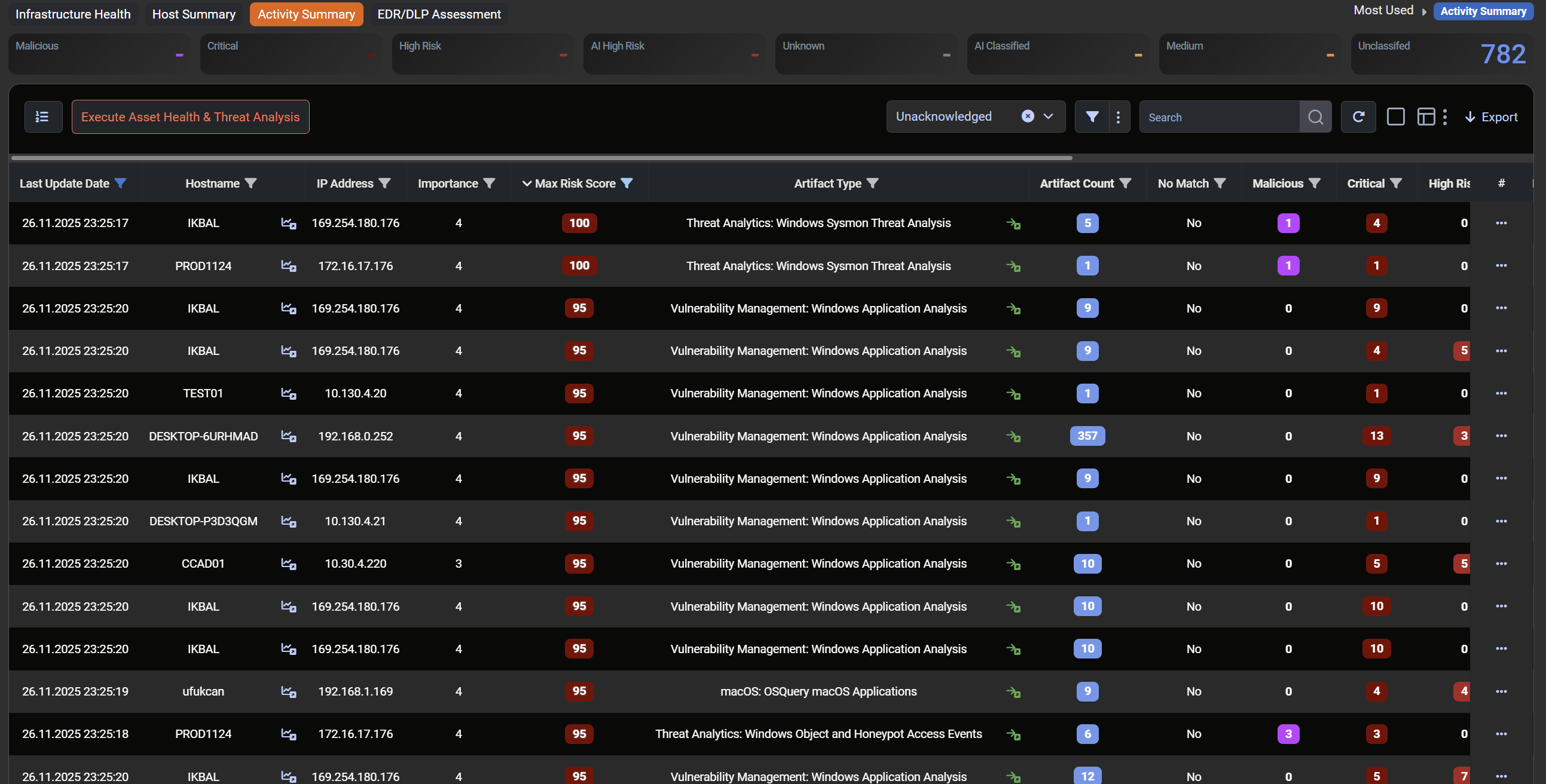The image size is (1546, 784).
Task: Click filter icon on Hostname column
Action: click(251, 183)
